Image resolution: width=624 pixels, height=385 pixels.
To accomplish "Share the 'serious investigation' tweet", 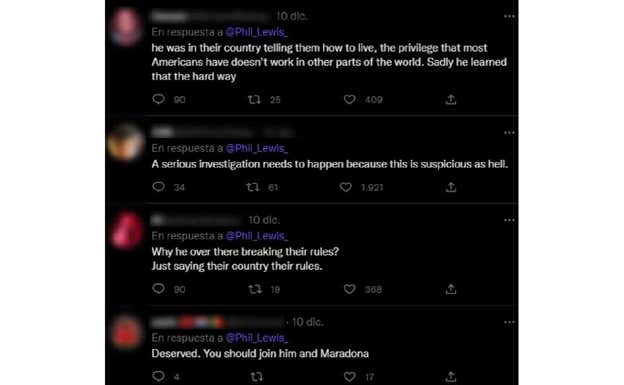I will tap(450, 187).
